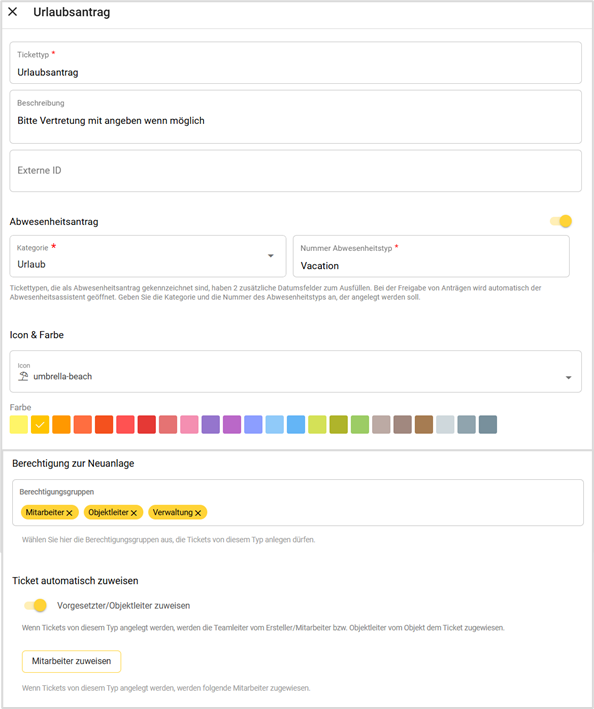
Task: Click into the Externe ID field
Action: [296, 171]
